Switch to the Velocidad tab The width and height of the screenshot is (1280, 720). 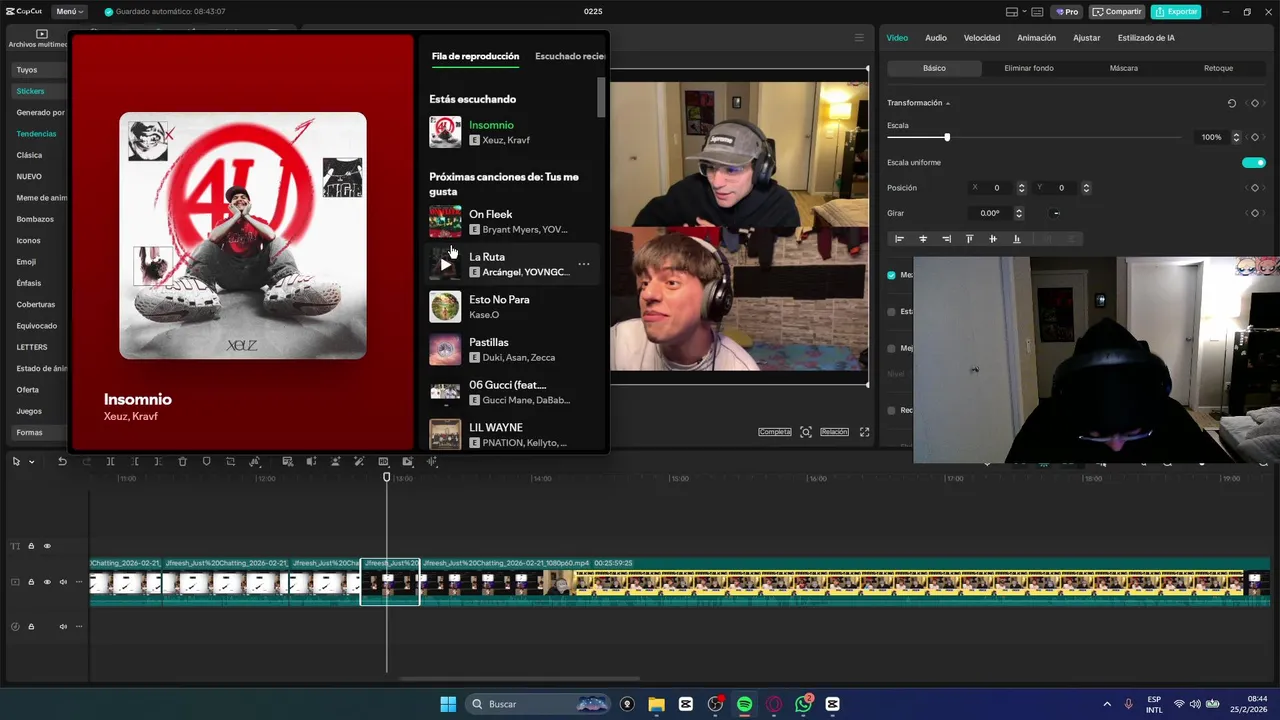pyautogui.click(x=982, y=38)
